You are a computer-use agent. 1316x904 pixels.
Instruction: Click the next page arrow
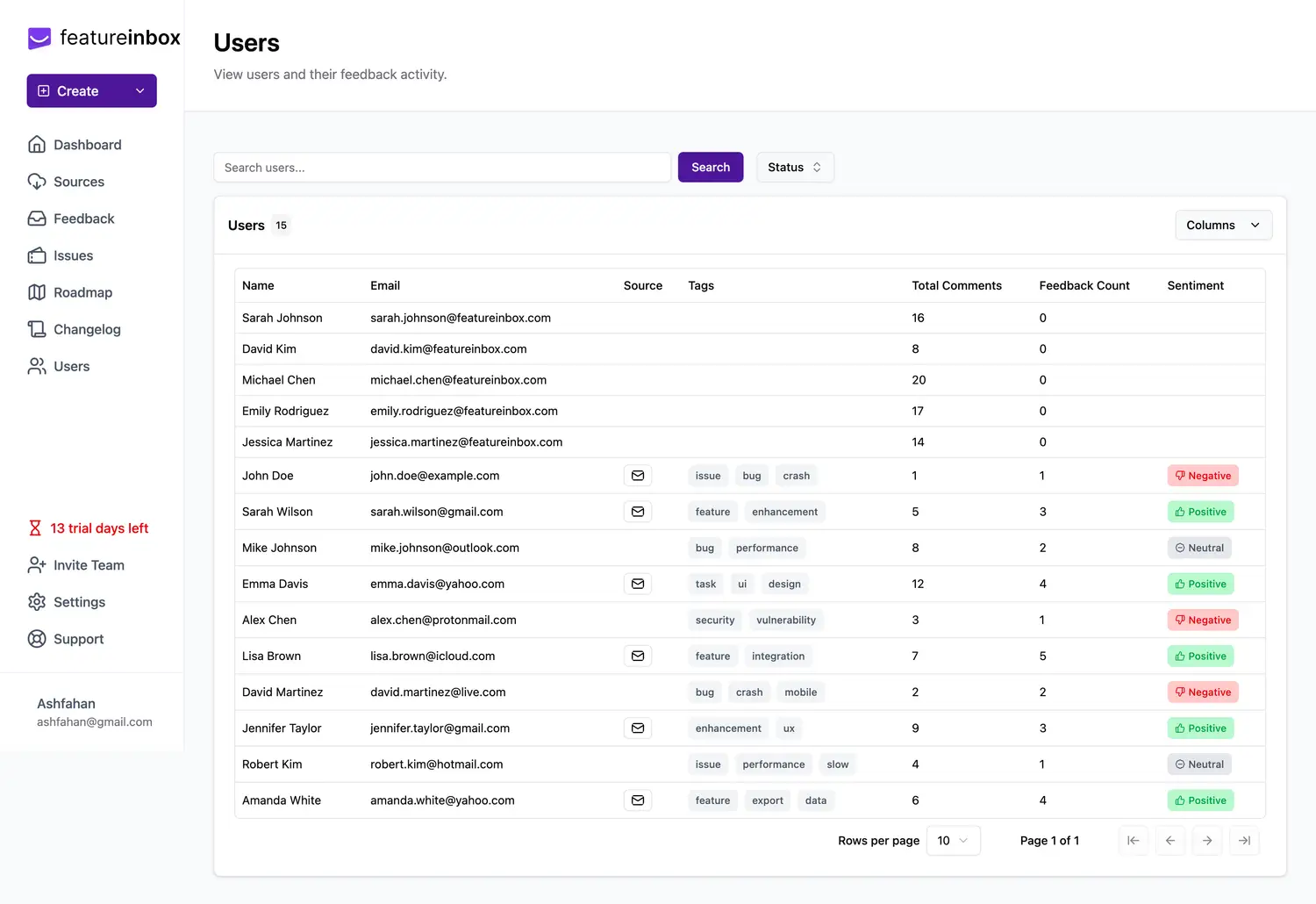1207,841
